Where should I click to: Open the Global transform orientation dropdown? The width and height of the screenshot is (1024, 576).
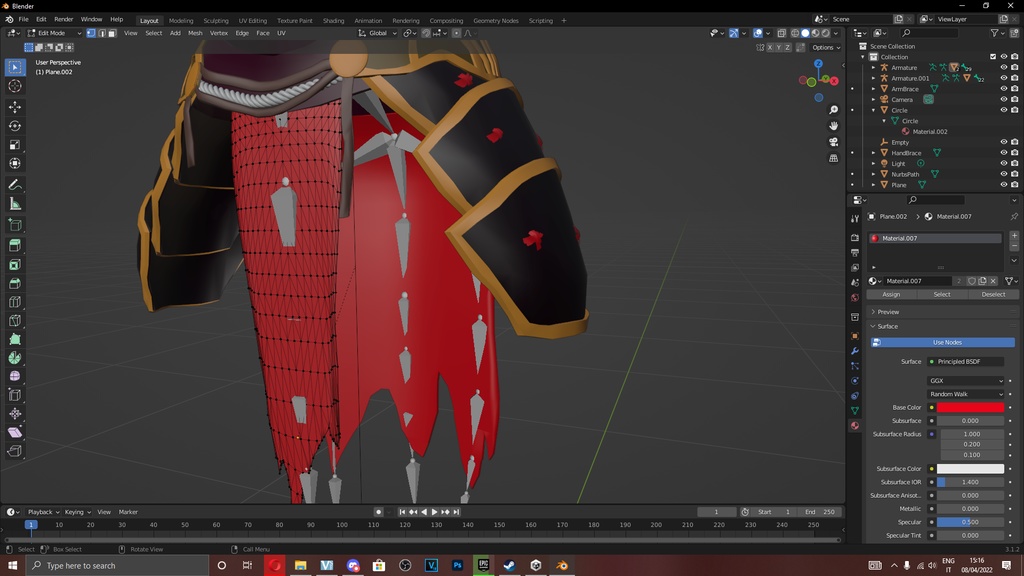click(378, 32)
